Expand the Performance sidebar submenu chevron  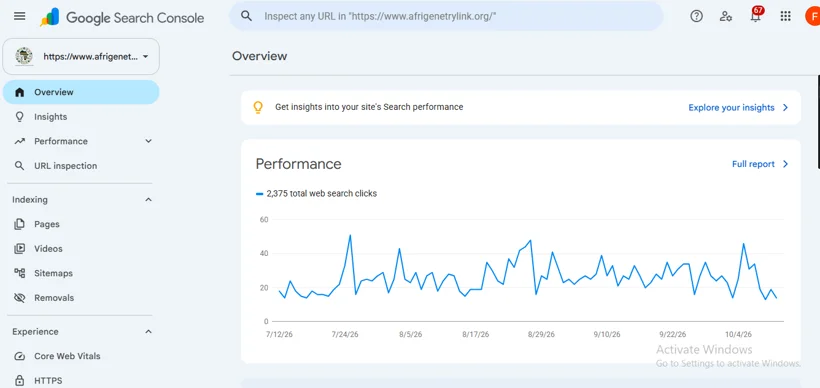pos(149,141)
